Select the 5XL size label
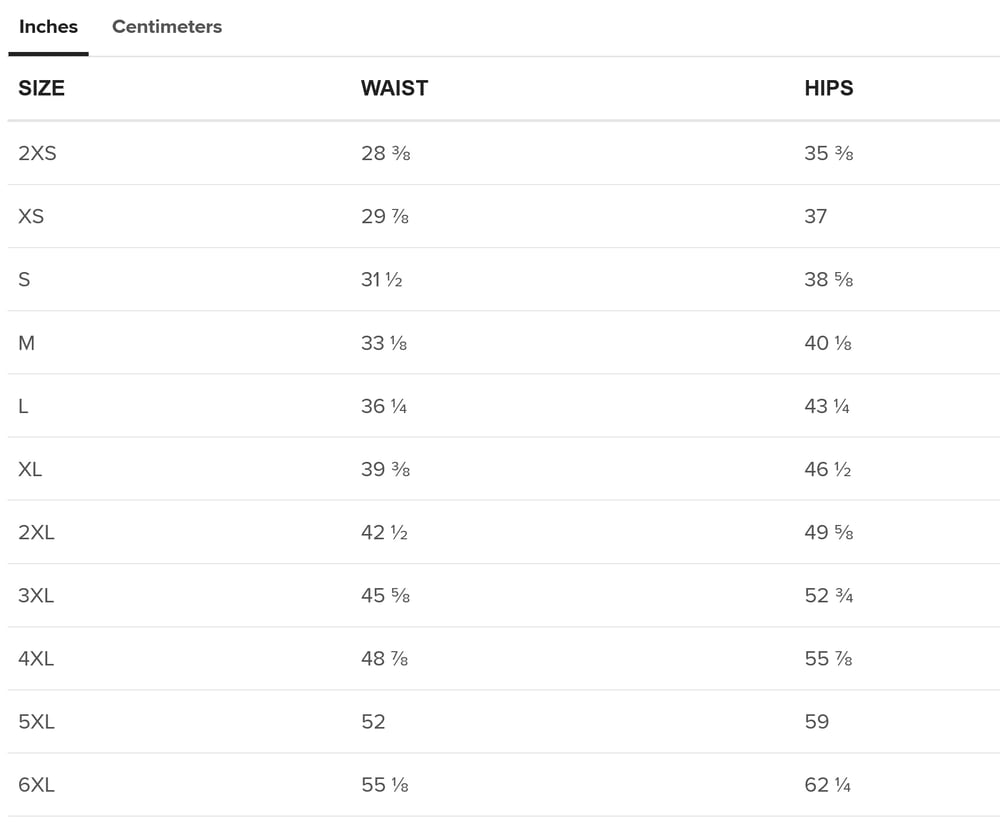 pos(36,722)
